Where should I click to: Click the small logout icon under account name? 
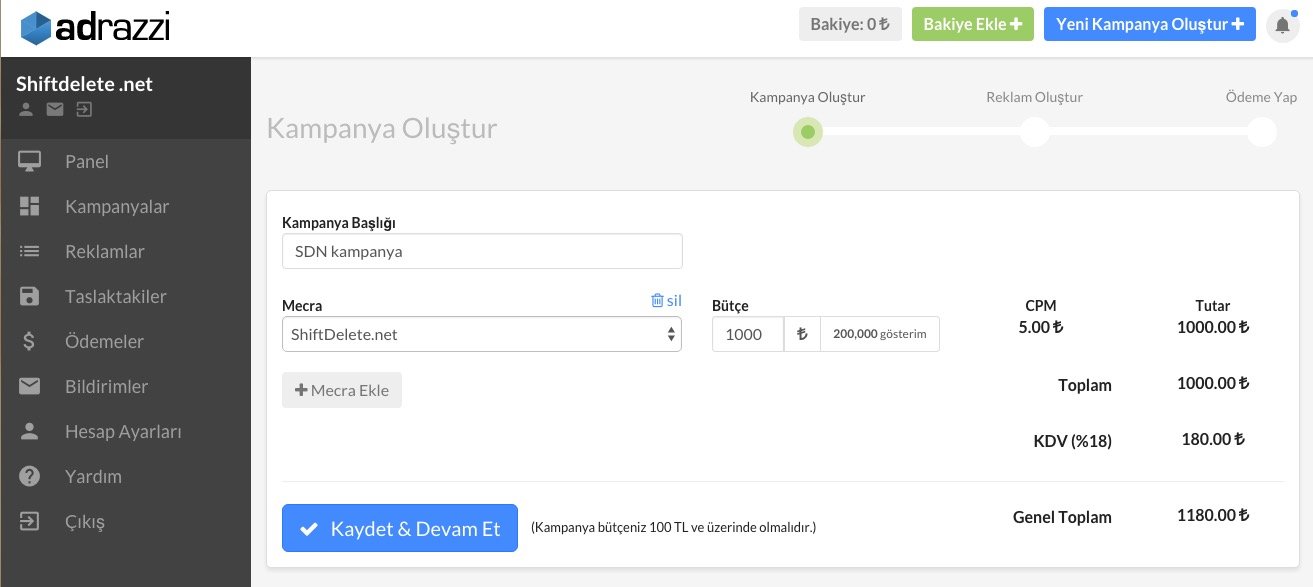(84, 109)
